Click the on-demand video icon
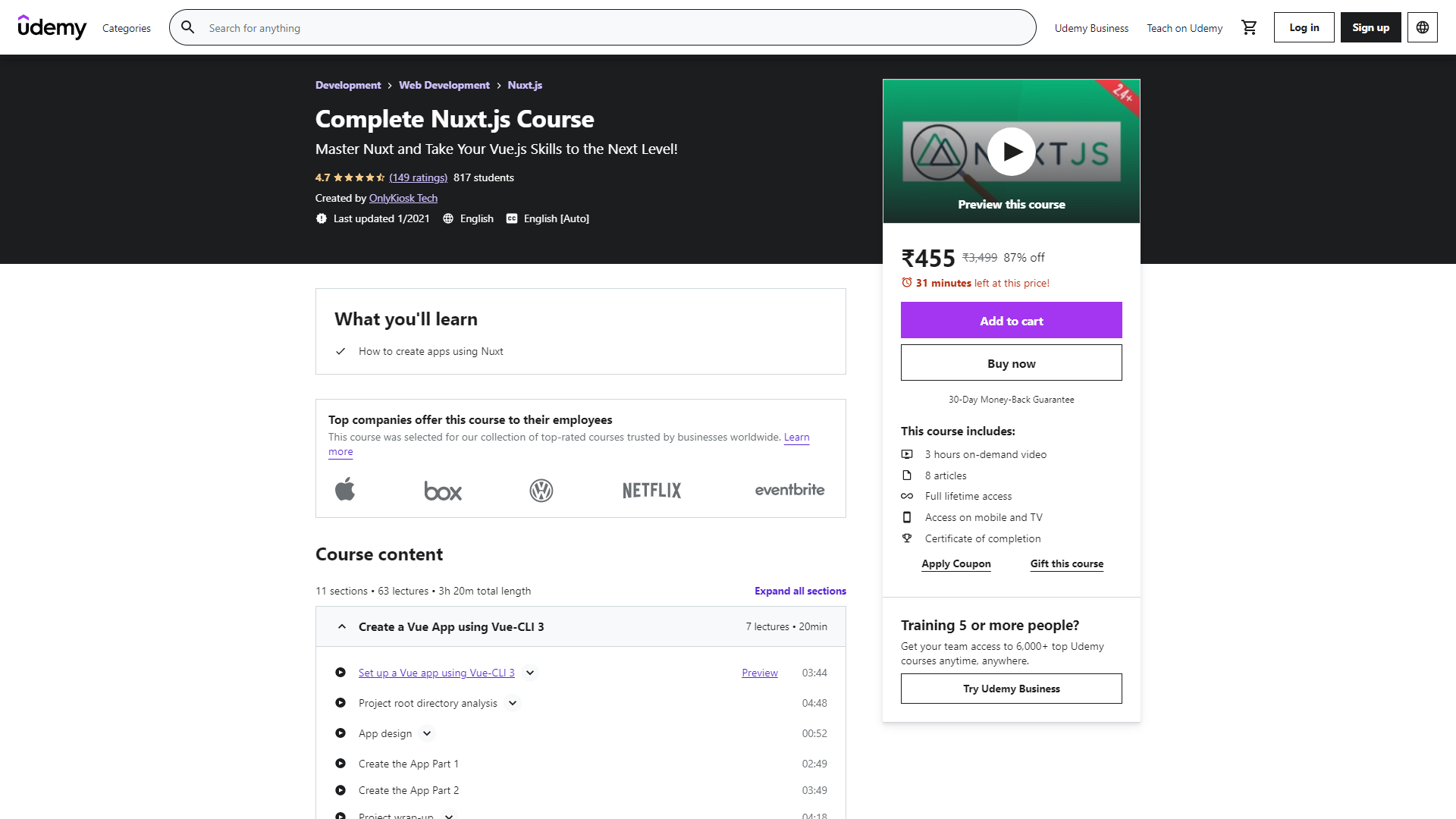Image resolution: width=1456 pixels, height=819 pixels. [x=907, y=454]
